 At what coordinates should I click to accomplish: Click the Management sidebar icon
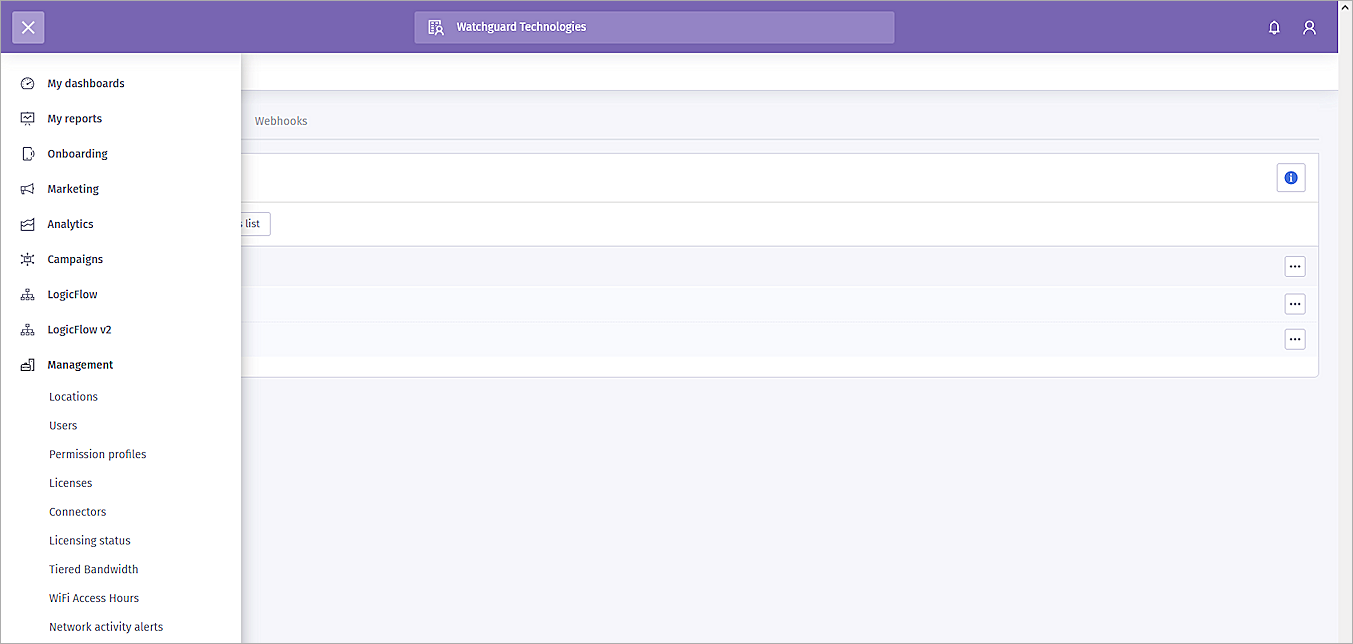[27, 364]
